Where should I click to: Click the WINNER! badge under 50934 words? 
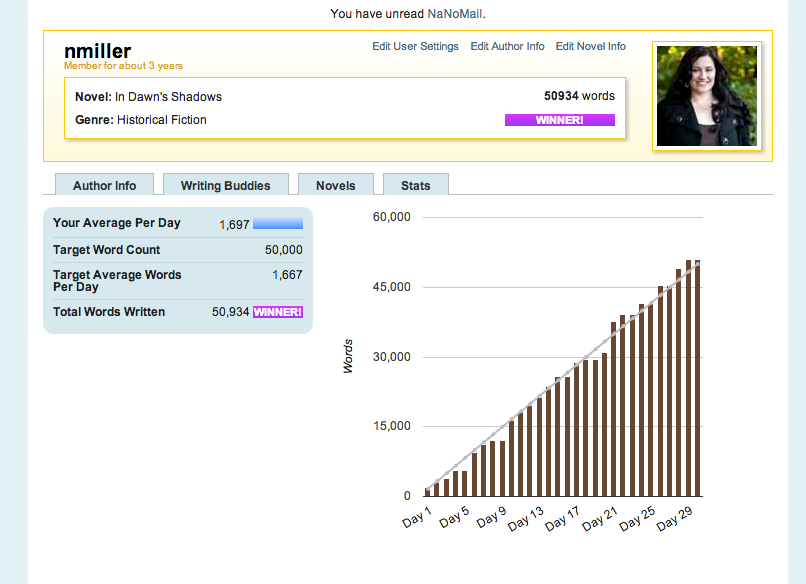560,120
